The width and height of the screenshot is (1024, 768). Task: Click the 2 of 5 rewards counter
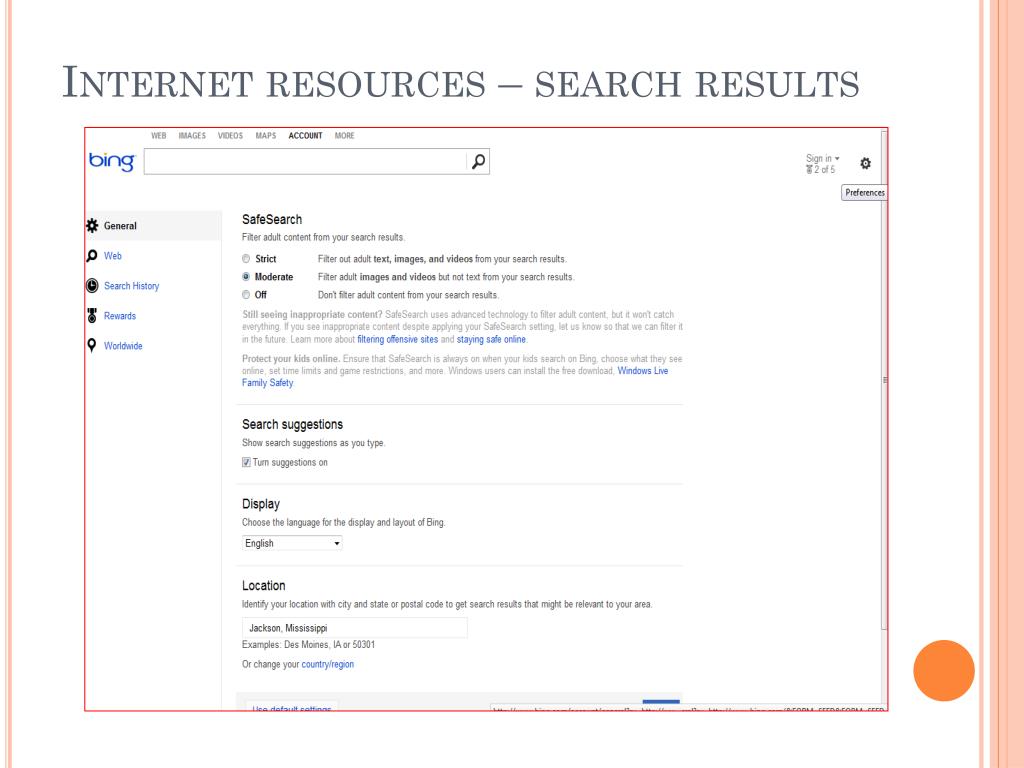click(x=824, y=170)
